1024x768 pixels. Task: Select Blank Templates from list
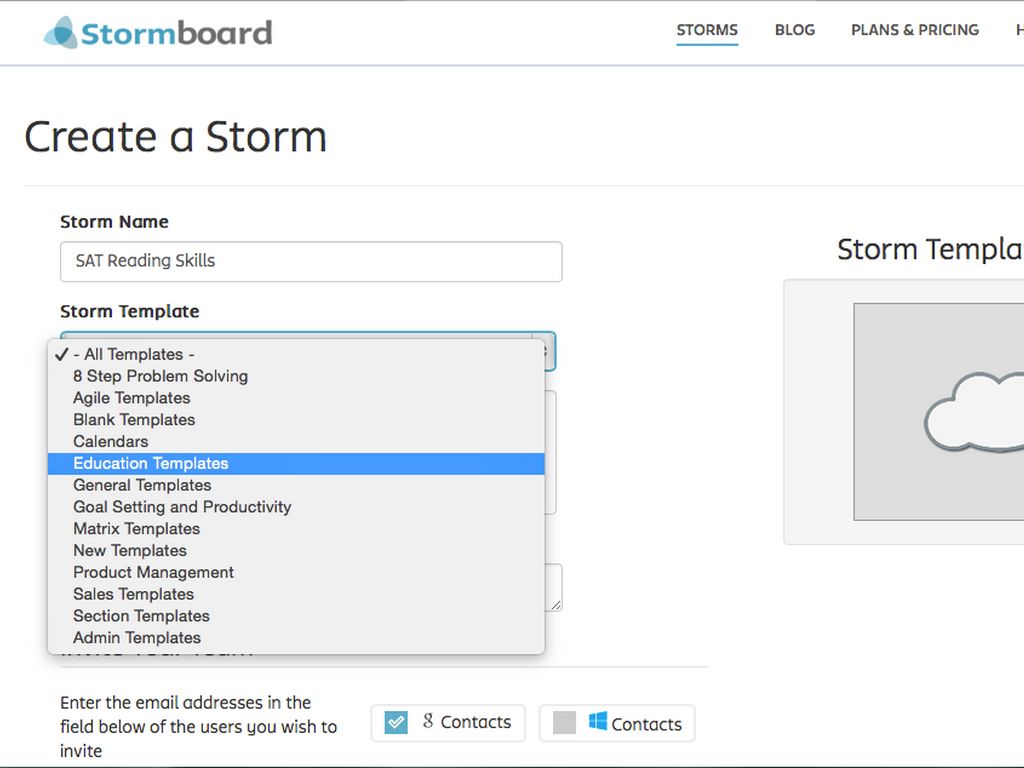[134, 420]
